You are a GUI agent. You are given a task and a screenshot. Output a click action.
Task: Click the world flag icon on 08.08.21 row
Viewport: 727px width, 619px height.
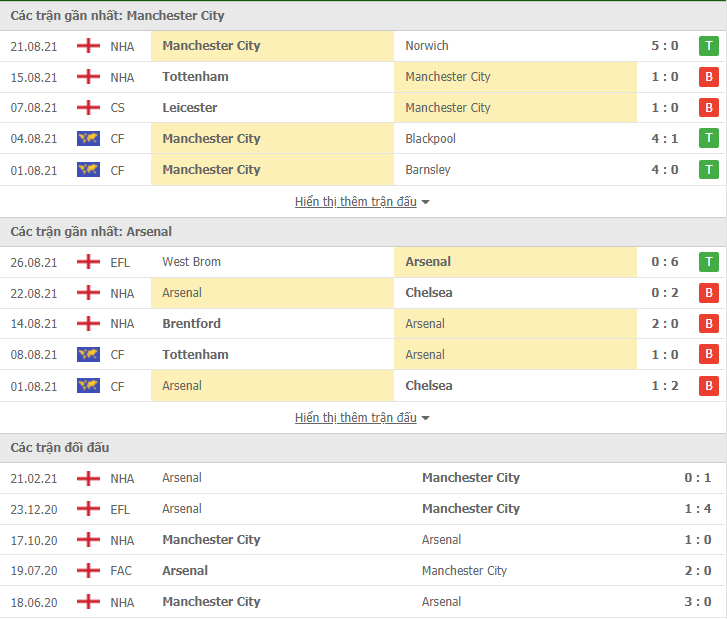88,355
